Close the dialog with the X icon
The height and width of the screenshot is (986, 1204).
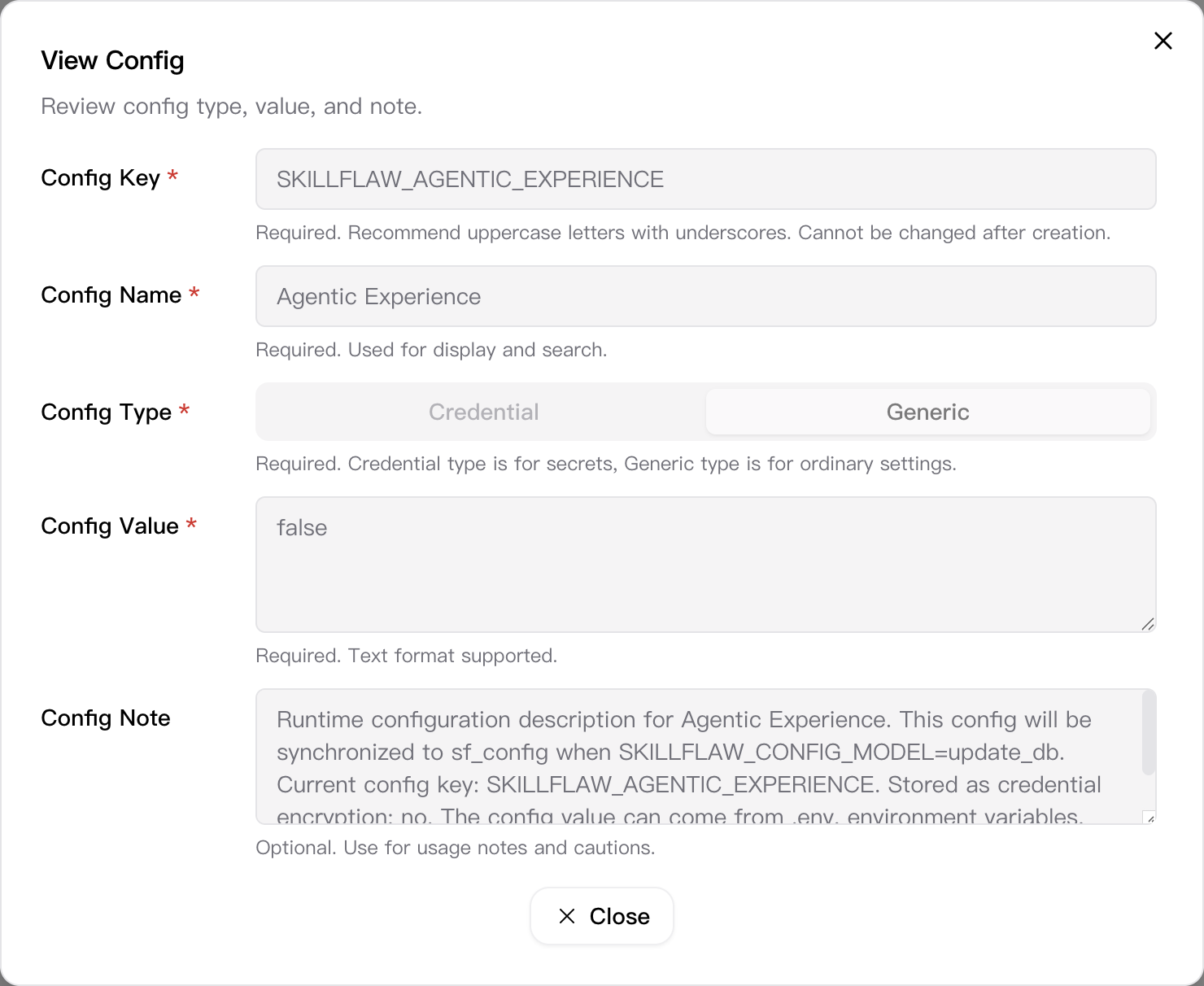[1163, 41]
